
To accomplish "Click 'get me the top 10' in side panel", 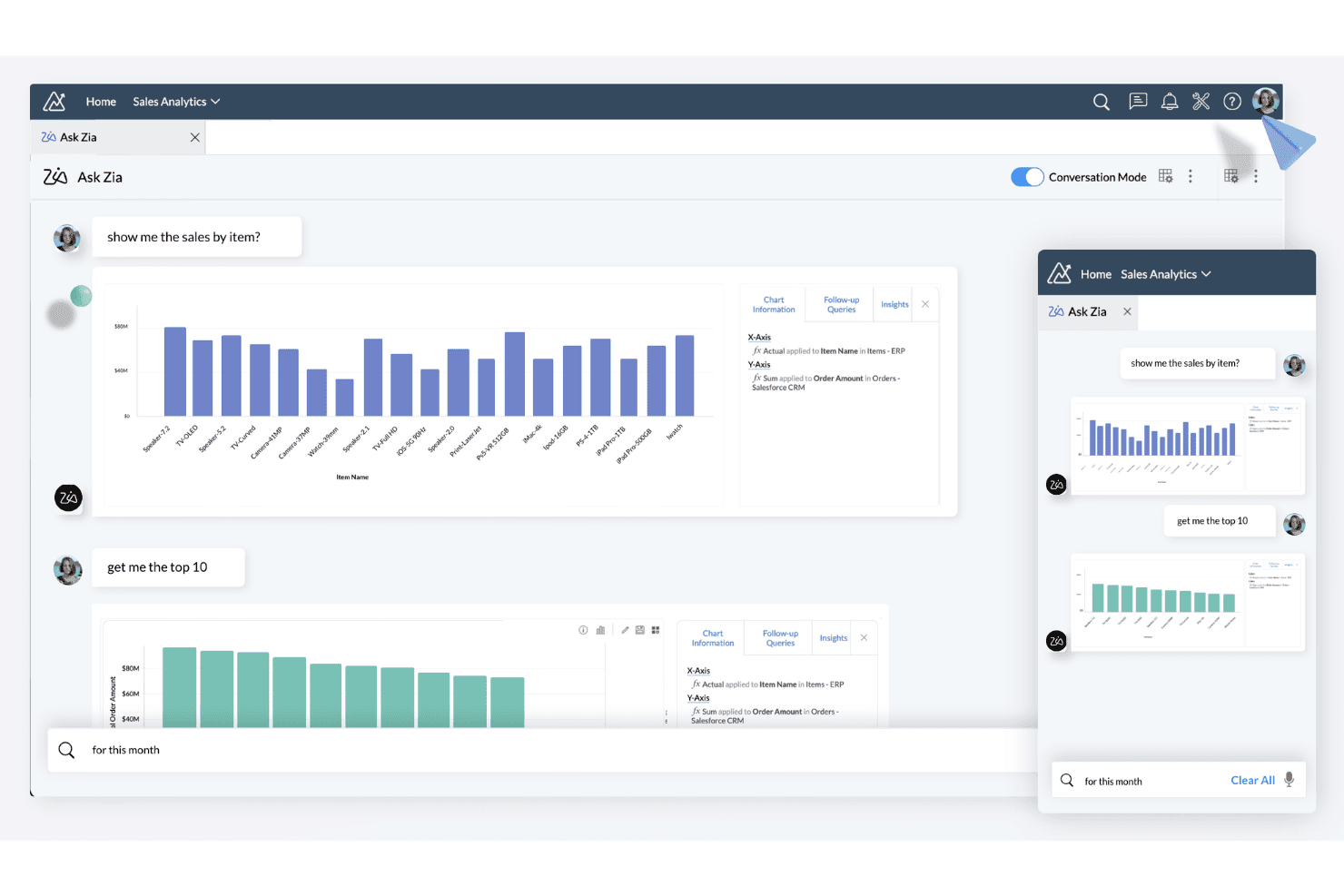I will tap(1220, 521).
